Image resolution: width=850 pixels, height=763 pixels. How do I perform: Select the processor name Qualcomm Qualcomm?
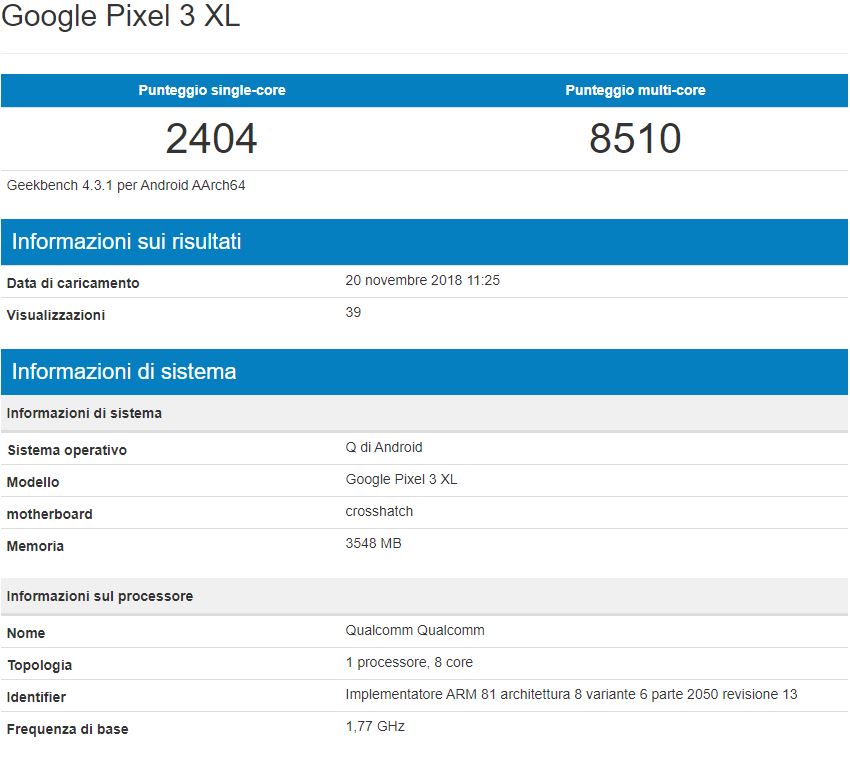[x=414, y=630]
